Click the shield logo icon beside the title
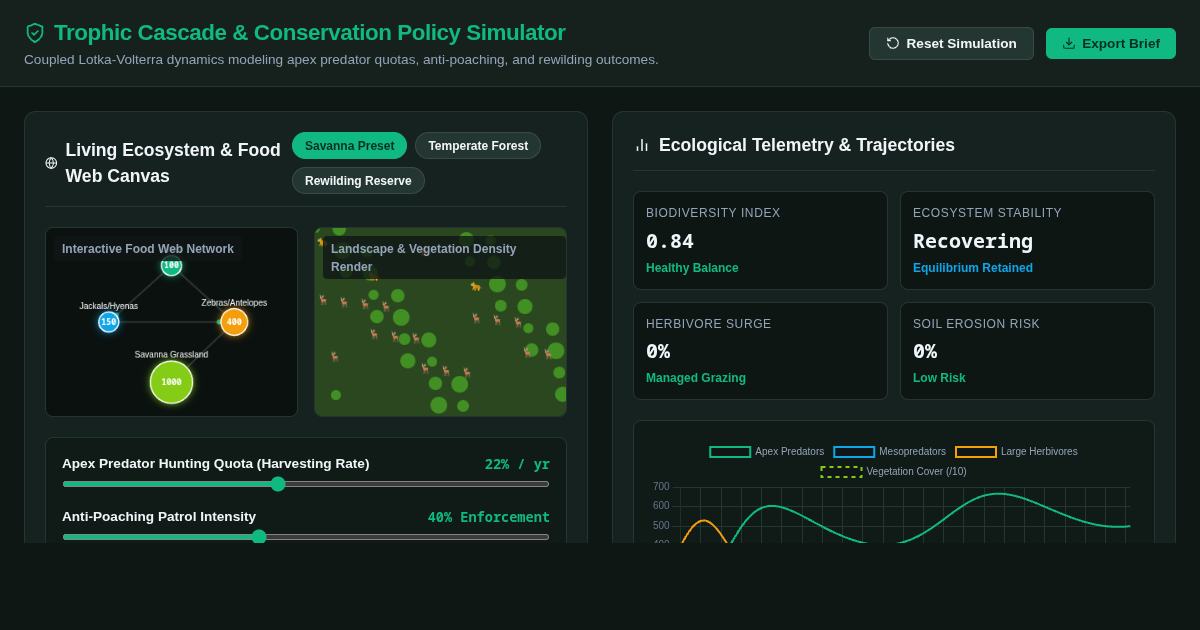The image size is (1200, 630). click(35, 33)
